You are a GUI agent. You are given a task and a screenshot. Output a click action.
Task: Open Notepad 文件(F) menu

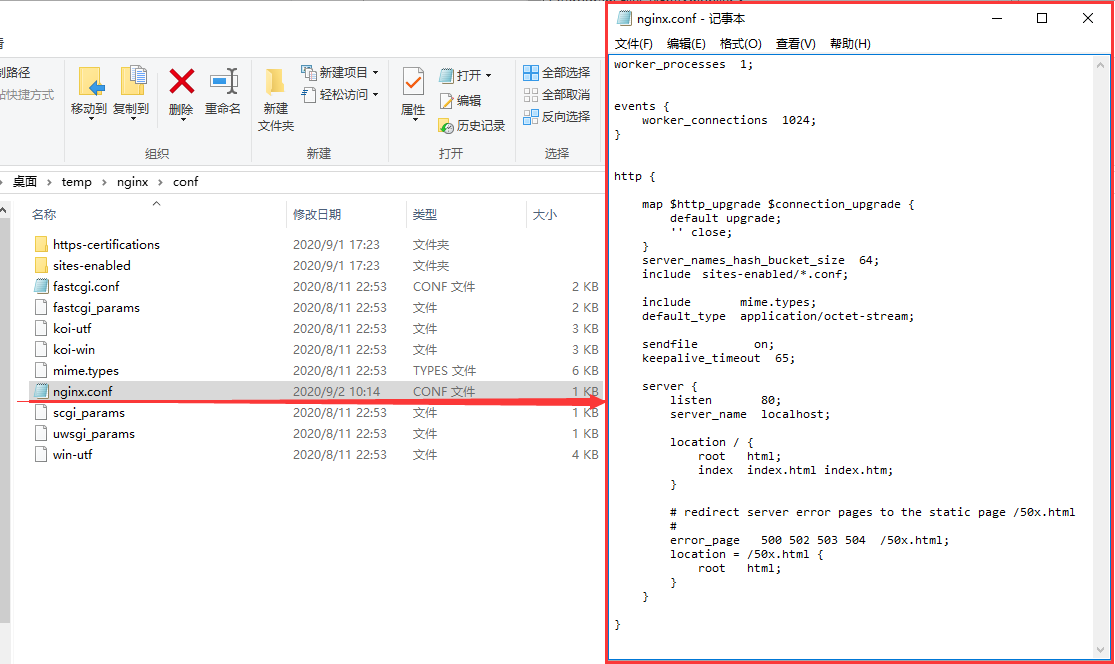pyautogui.click(x=634, y=44)
